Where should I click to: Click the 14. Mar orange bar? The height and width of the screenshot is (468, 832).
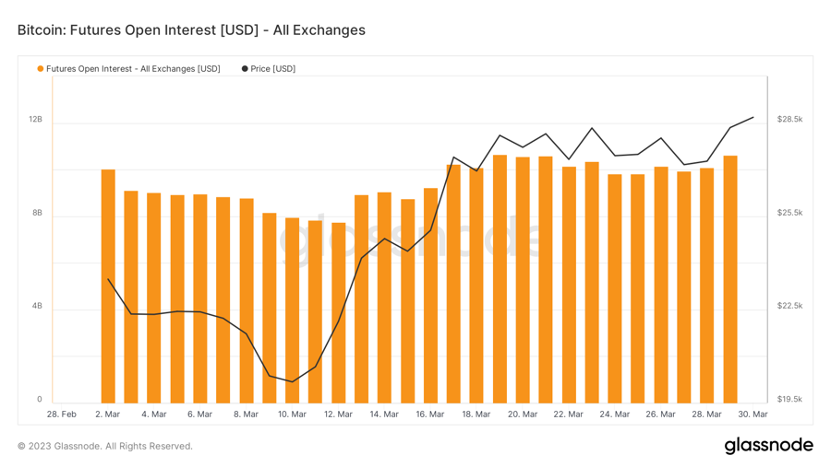point(384,297)
